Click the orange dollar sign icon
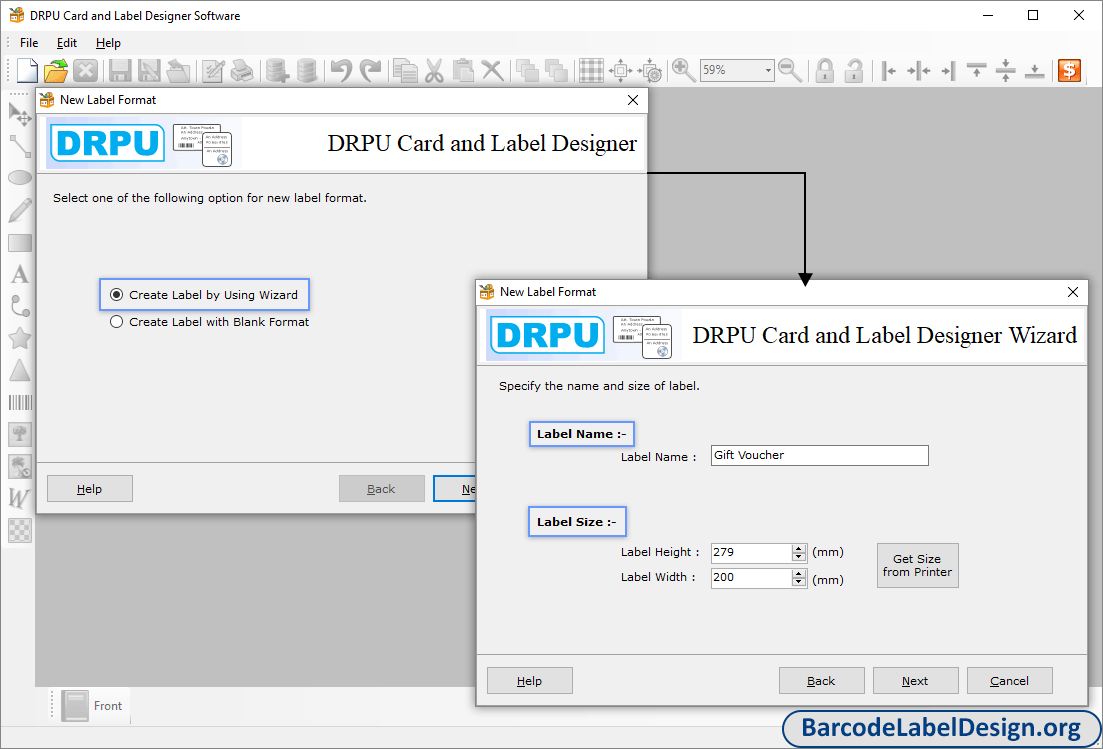The height and width of the screenshot is (749, 1103). tap(1069, 70)
